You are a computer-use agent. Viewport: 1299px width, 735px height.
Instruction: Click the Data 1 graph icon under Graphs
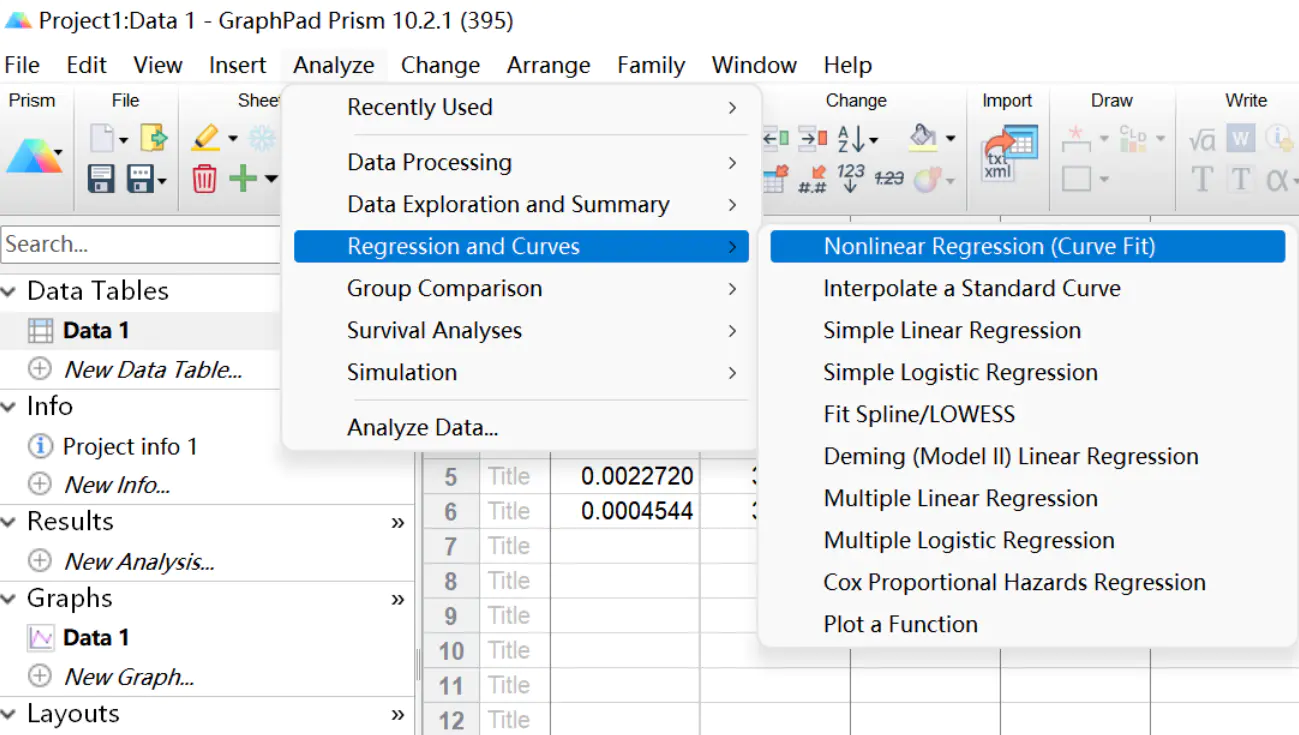(x=40, y=637)
